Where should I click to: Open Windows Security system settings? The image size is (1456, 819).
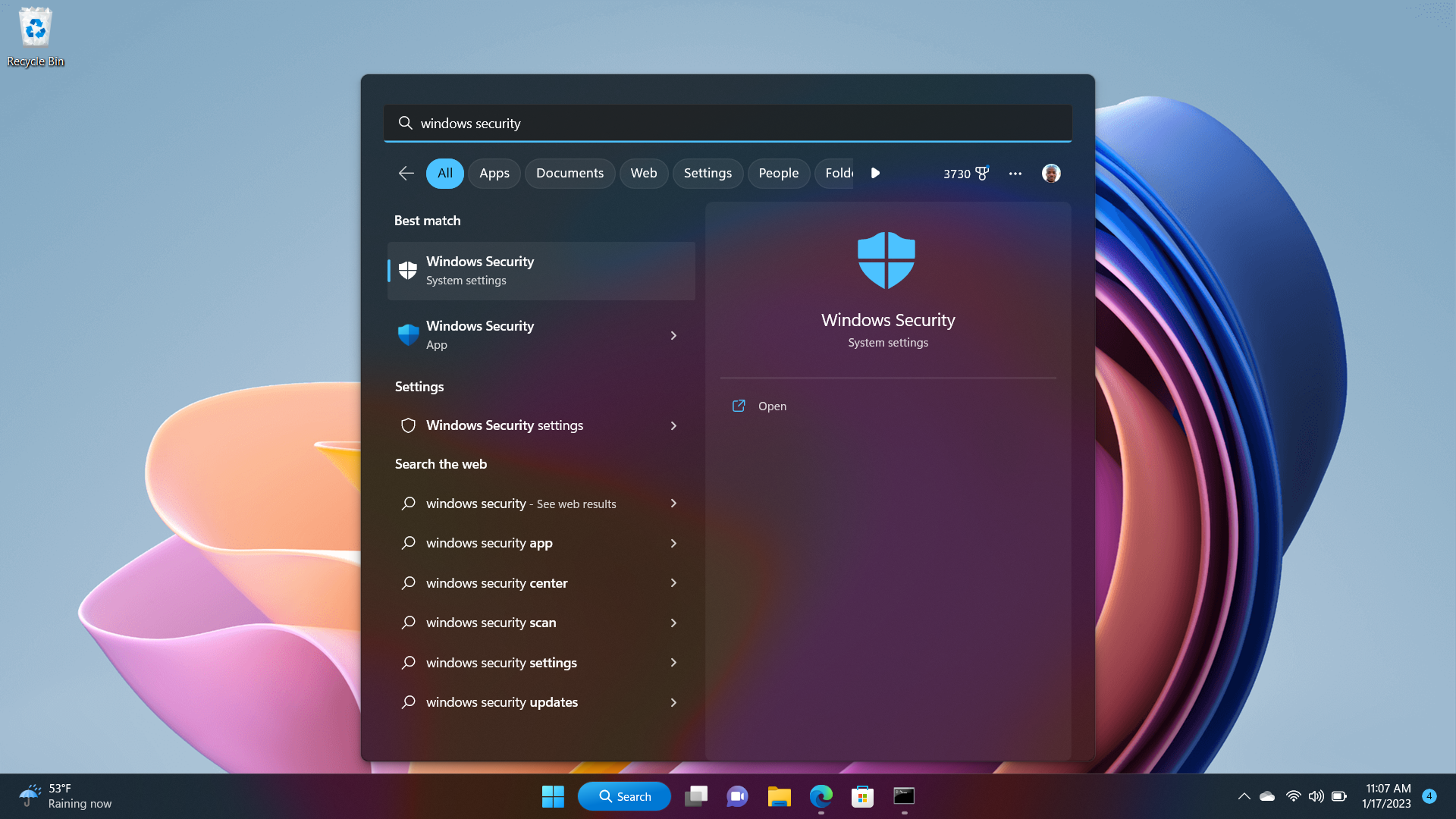(539, 269)
